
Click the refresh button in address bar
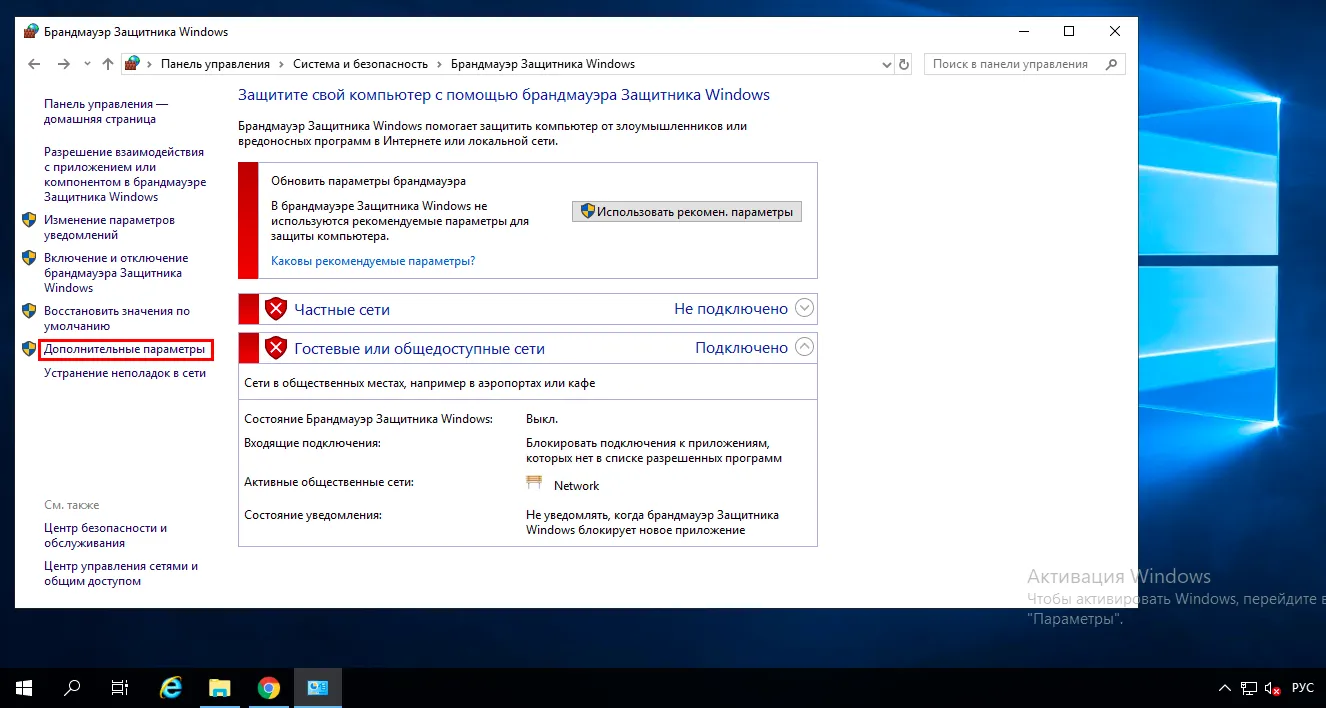(904, 64)
